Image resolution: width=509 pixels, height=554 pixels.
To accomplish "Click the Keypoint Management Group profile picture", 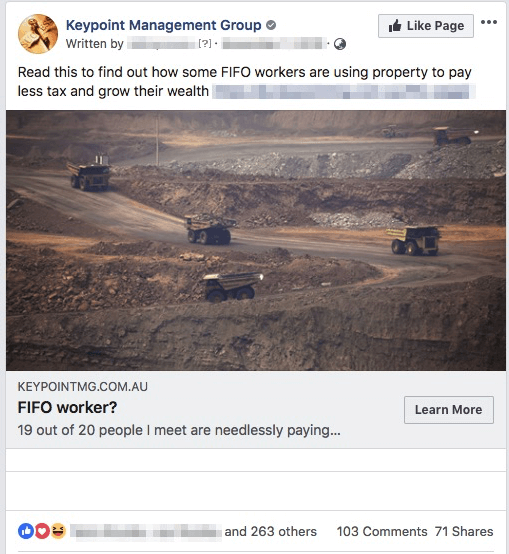I will [x=38, y=34].
